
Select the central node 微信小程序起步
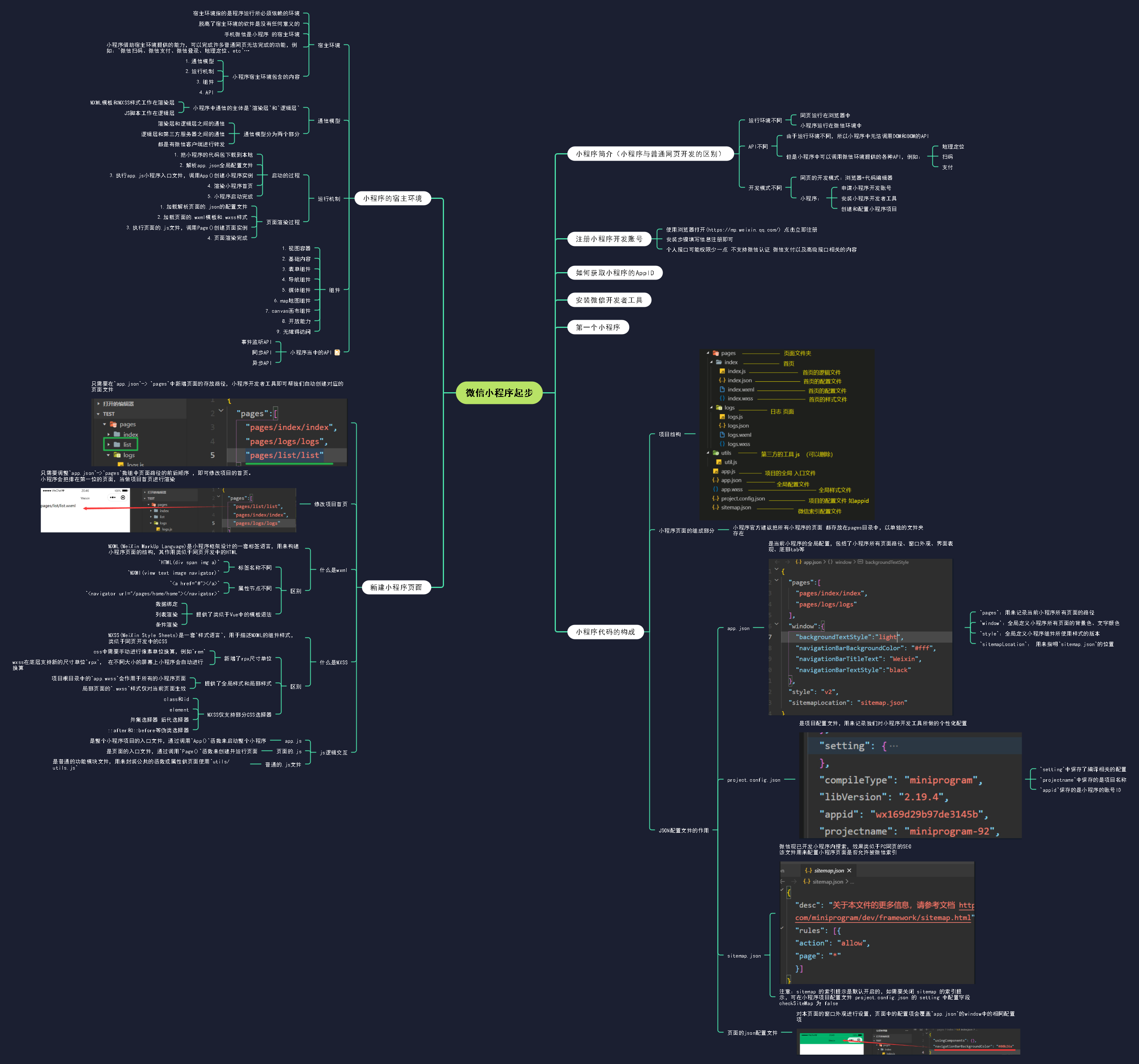pyautogui.click(x=499, y=393)
